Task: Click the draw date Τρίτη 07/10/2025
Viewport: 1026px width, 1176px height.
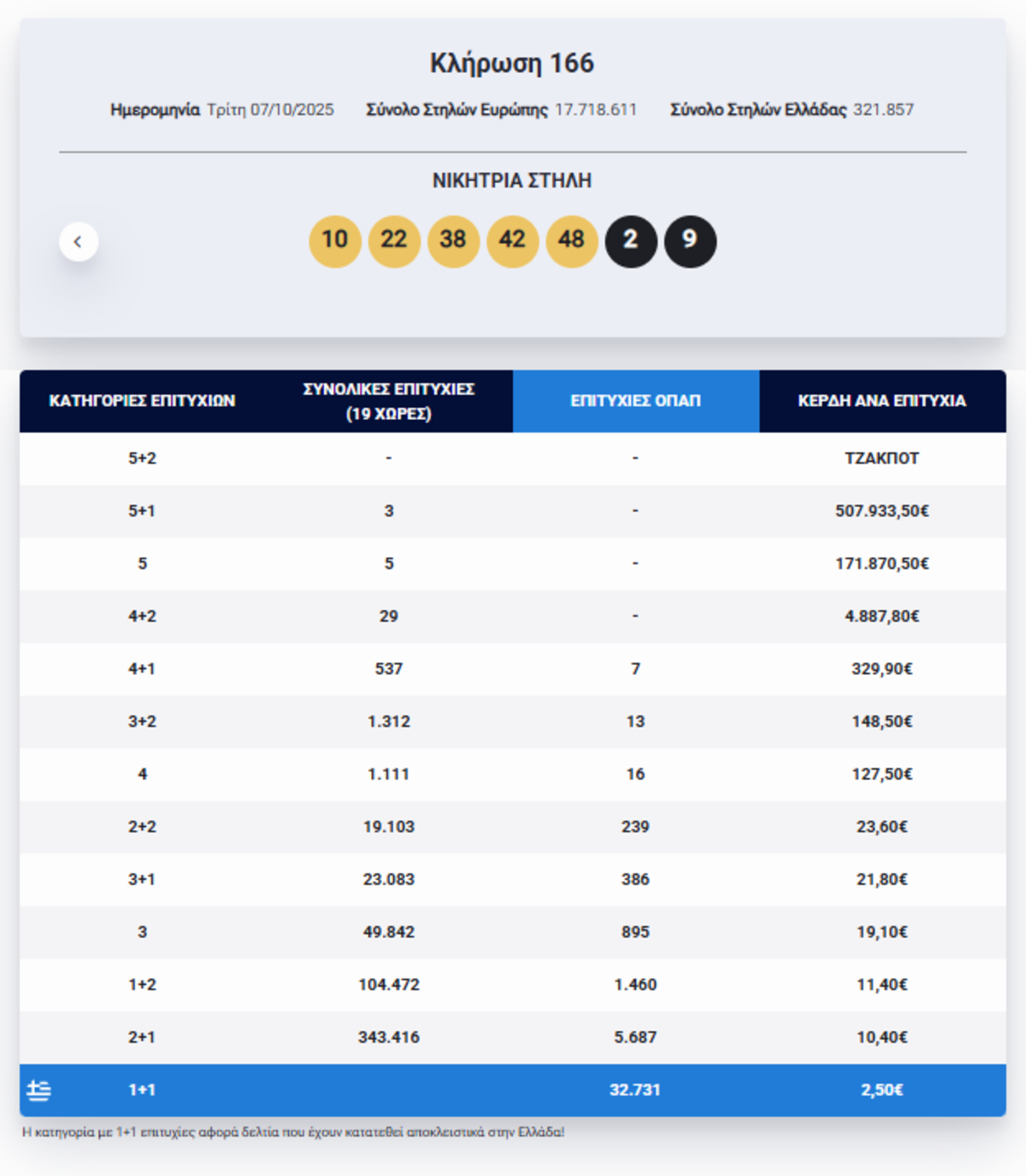Action: [x=270, y=109]
